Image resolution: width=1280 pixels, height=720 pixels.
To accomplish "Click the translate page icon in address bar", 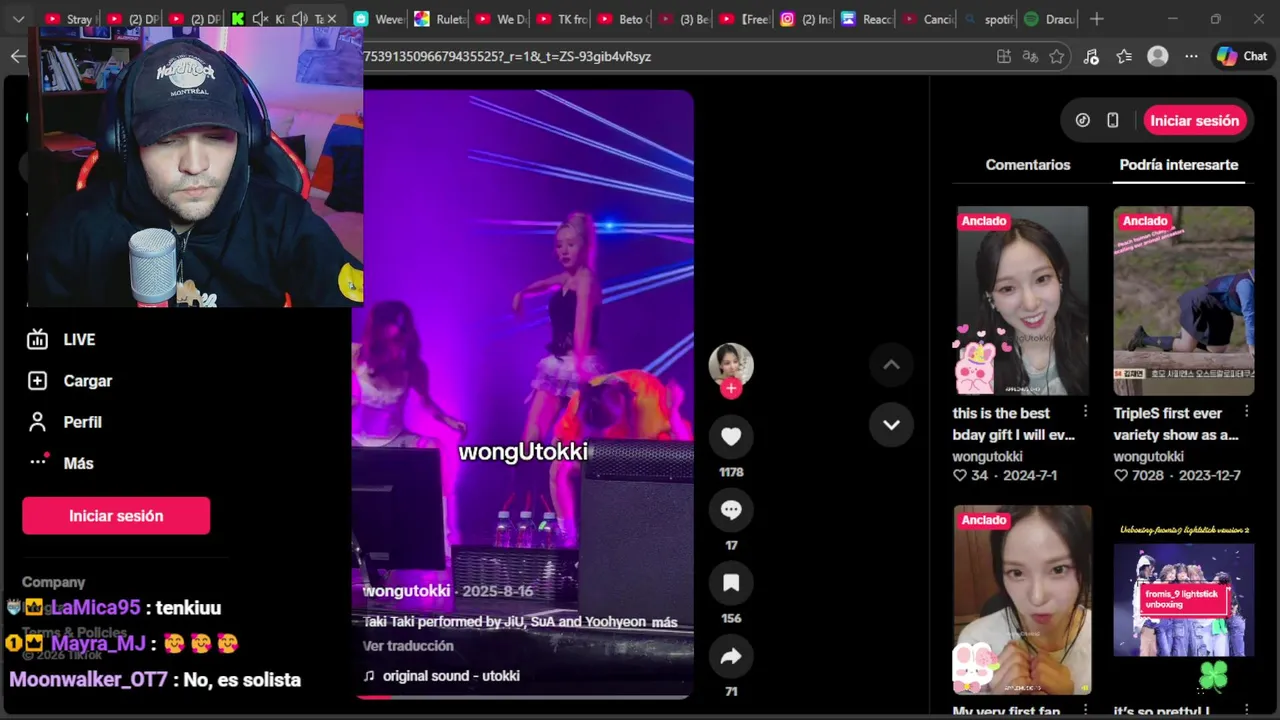I will pyautogui.click(x=1030, y=56).
